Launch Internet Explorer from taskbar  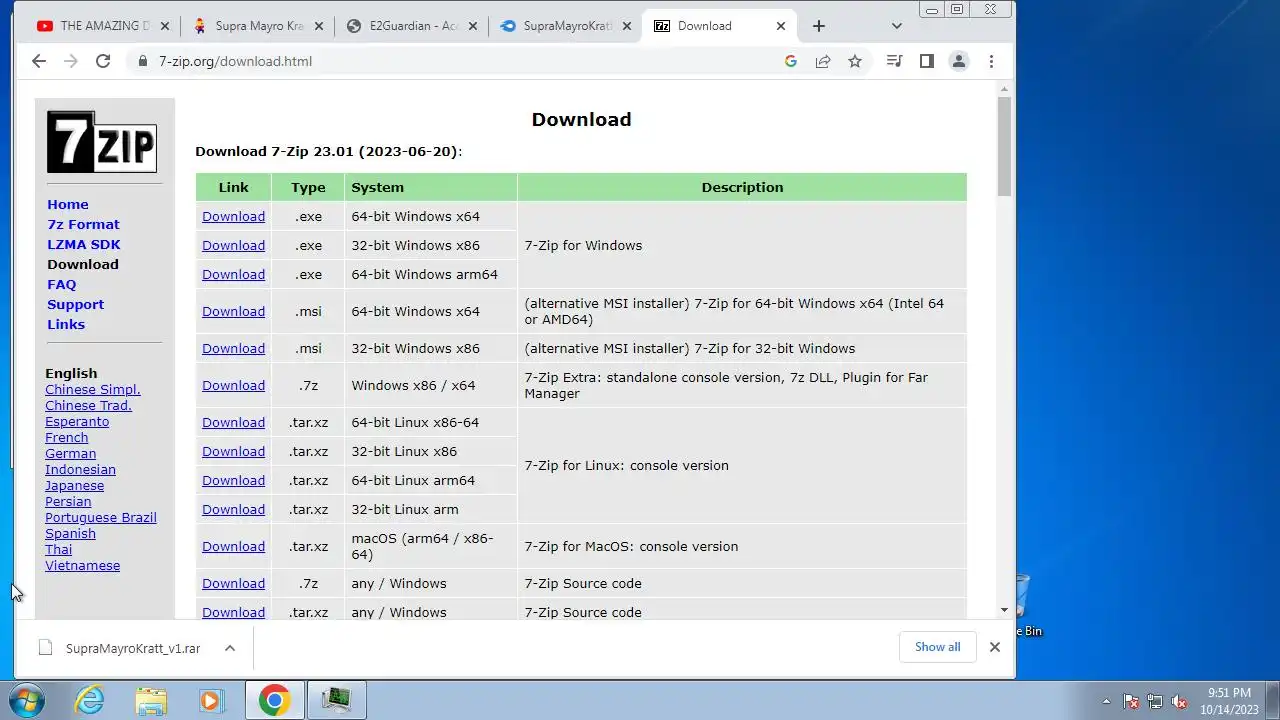point(90,700)
